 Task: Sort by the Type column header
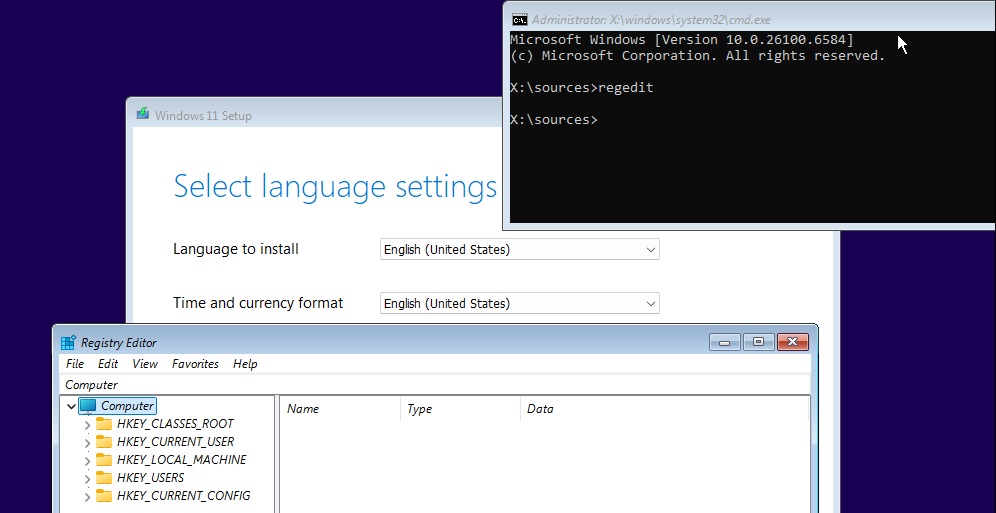point(460,409)
